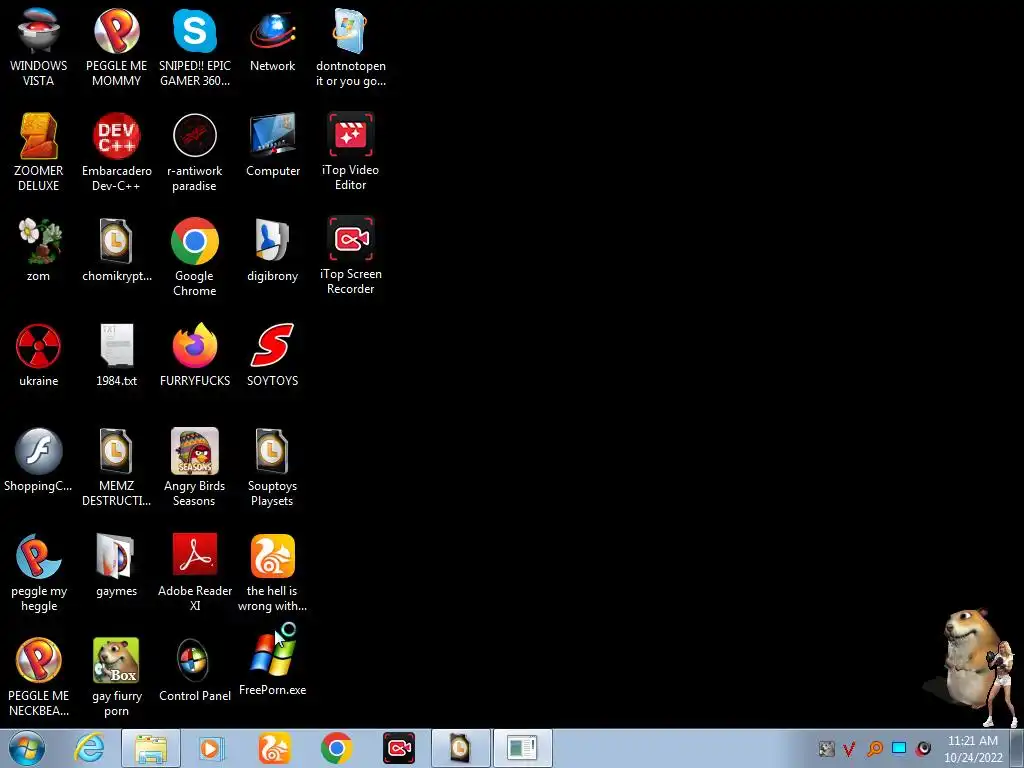Launch Internet Explorer from the taskbar
Viewport: 1024px width, 768px height.
click(89, 748)
